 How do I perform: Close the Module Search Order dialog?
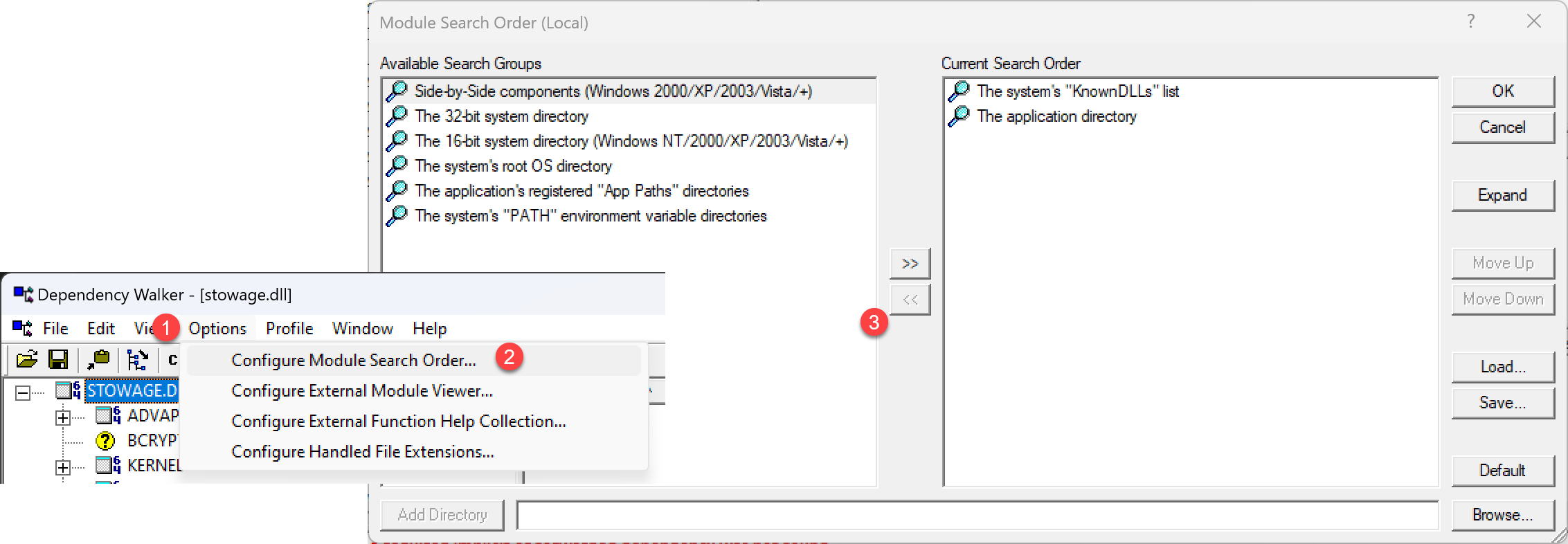click(1534, 21)
